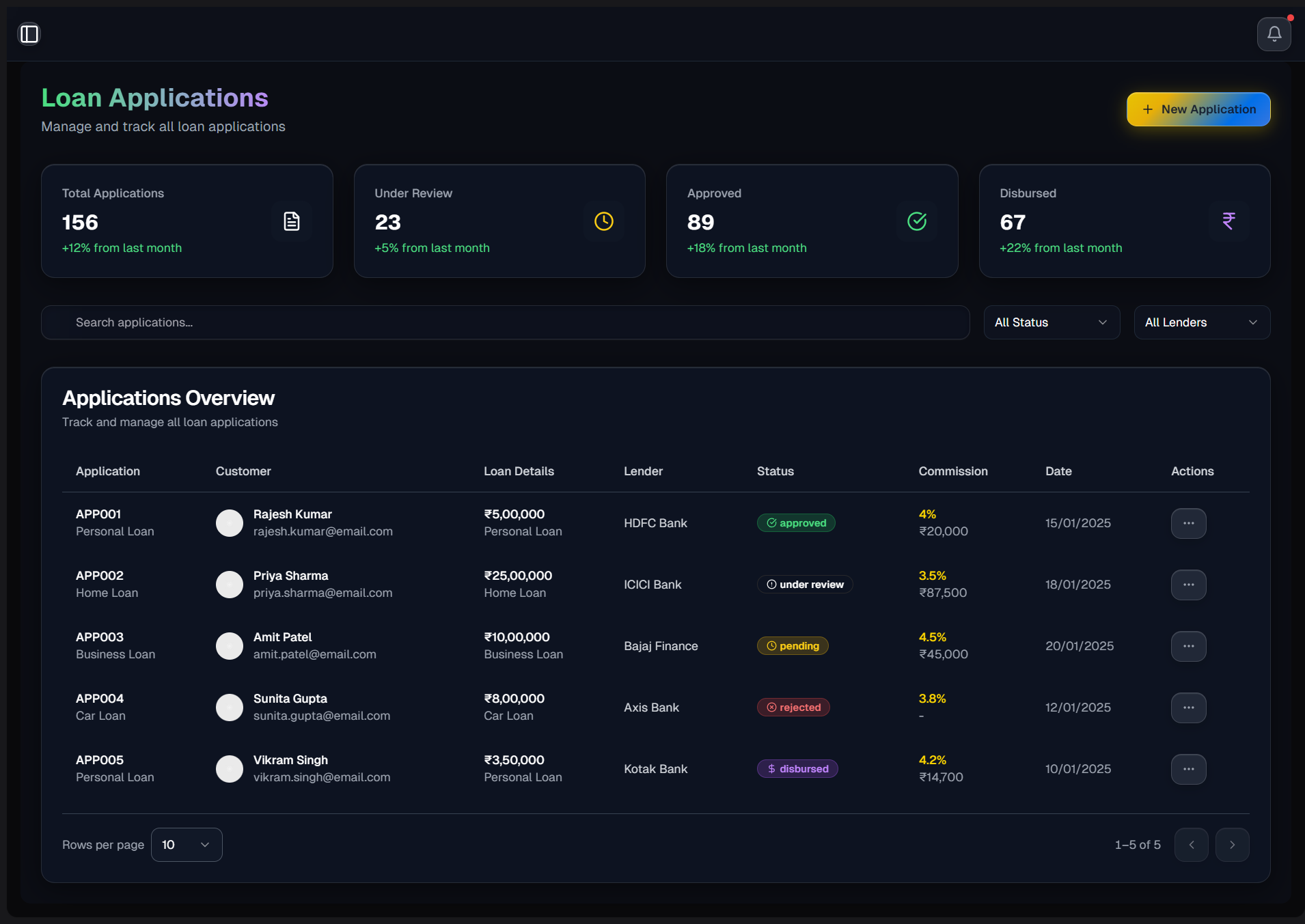Click the Total Applications document icon

click(292, 221)
